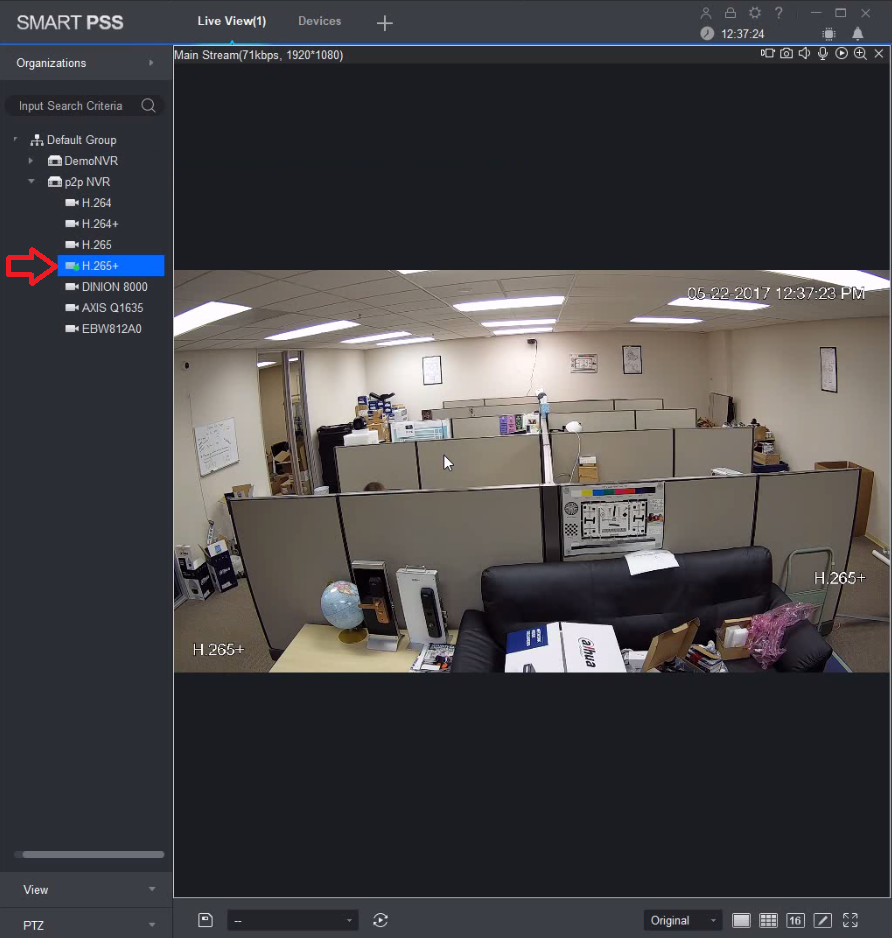Start the view tour cycle icon
This screenshot has width=892, height=938.
click(380, 920)
